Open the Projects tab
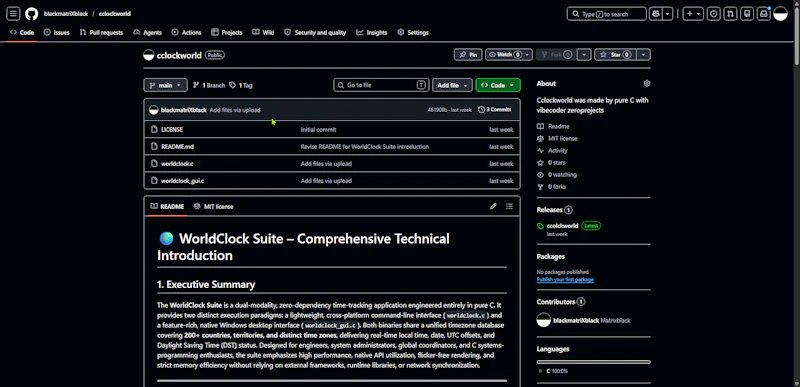 pyautogui.click(x=227, y=32)
